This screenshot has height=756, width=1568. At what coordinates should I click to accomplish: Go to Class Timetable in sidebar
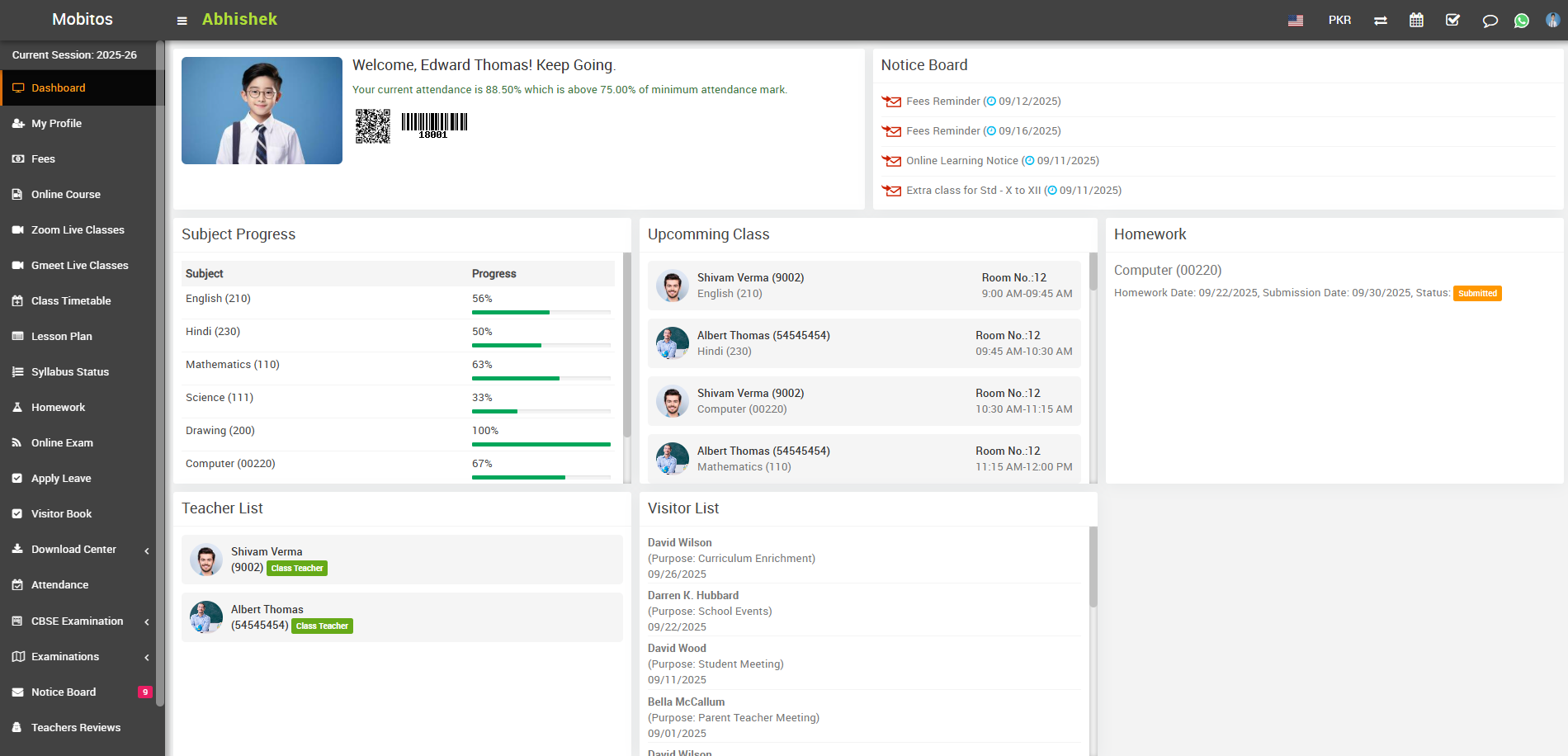[x=71, y=301]
